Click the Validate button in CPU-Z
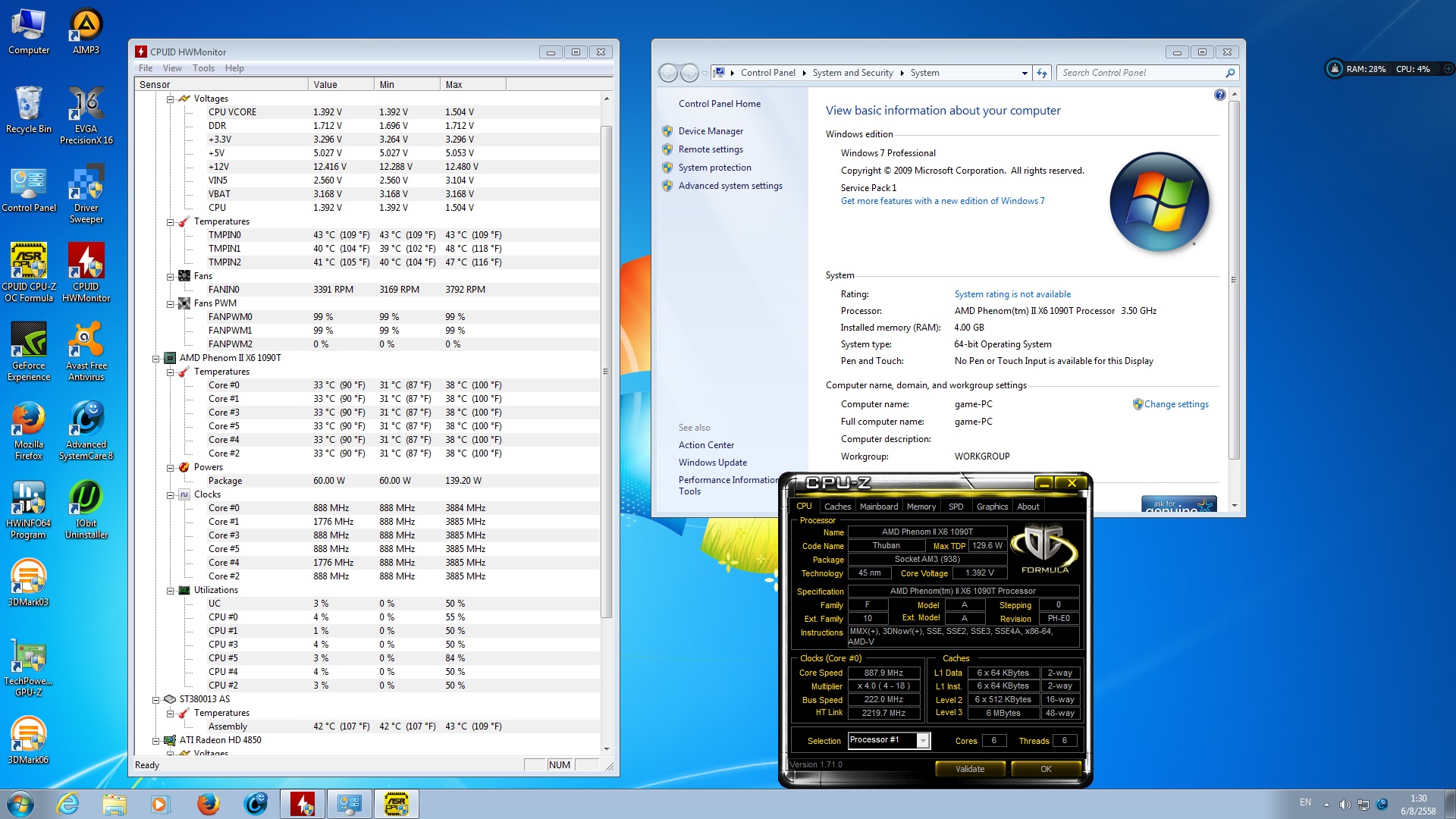Viewport: 1456px width, 819px height. point(969,769)
